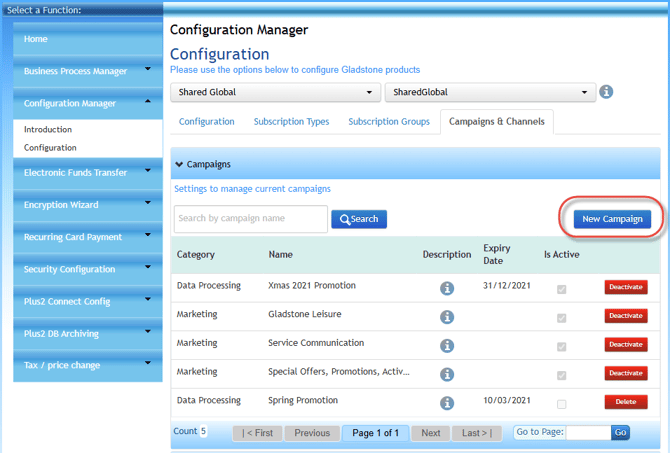Switch to the Configuration tab
Image resolution: width=670 pixels, height=453 pixels.
[206, 122]
